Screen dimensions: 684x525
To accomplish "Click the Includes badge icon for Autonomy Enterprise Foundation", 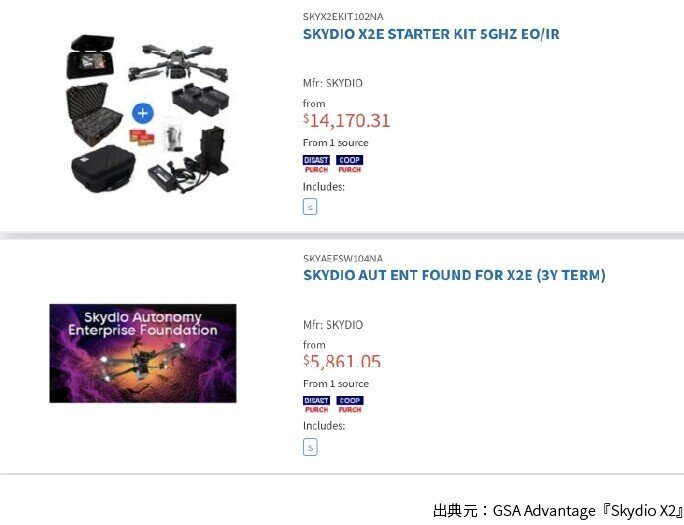I will pos(310,448).
